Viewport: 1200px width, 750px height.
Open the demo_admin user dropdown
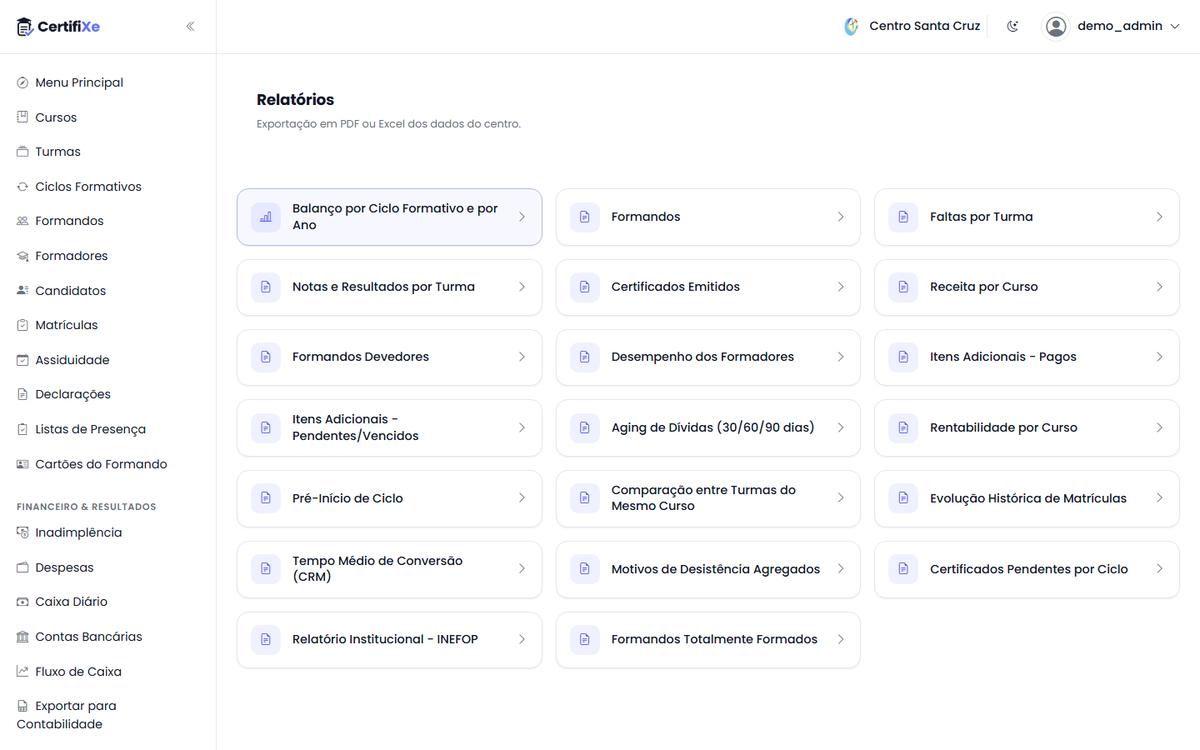(x=1113, y=26)
